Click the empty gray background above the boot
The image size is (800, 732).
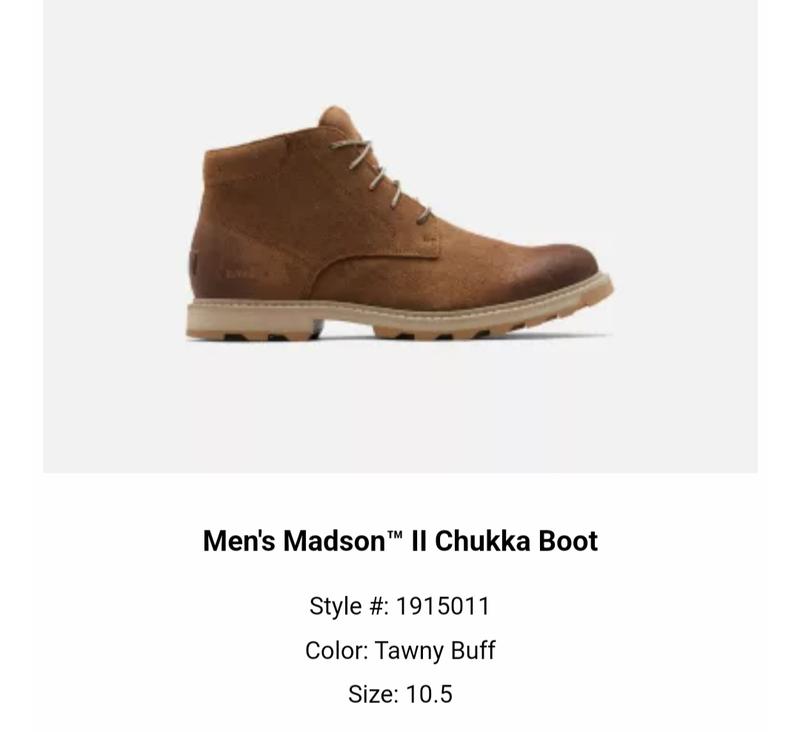(399, 51)
